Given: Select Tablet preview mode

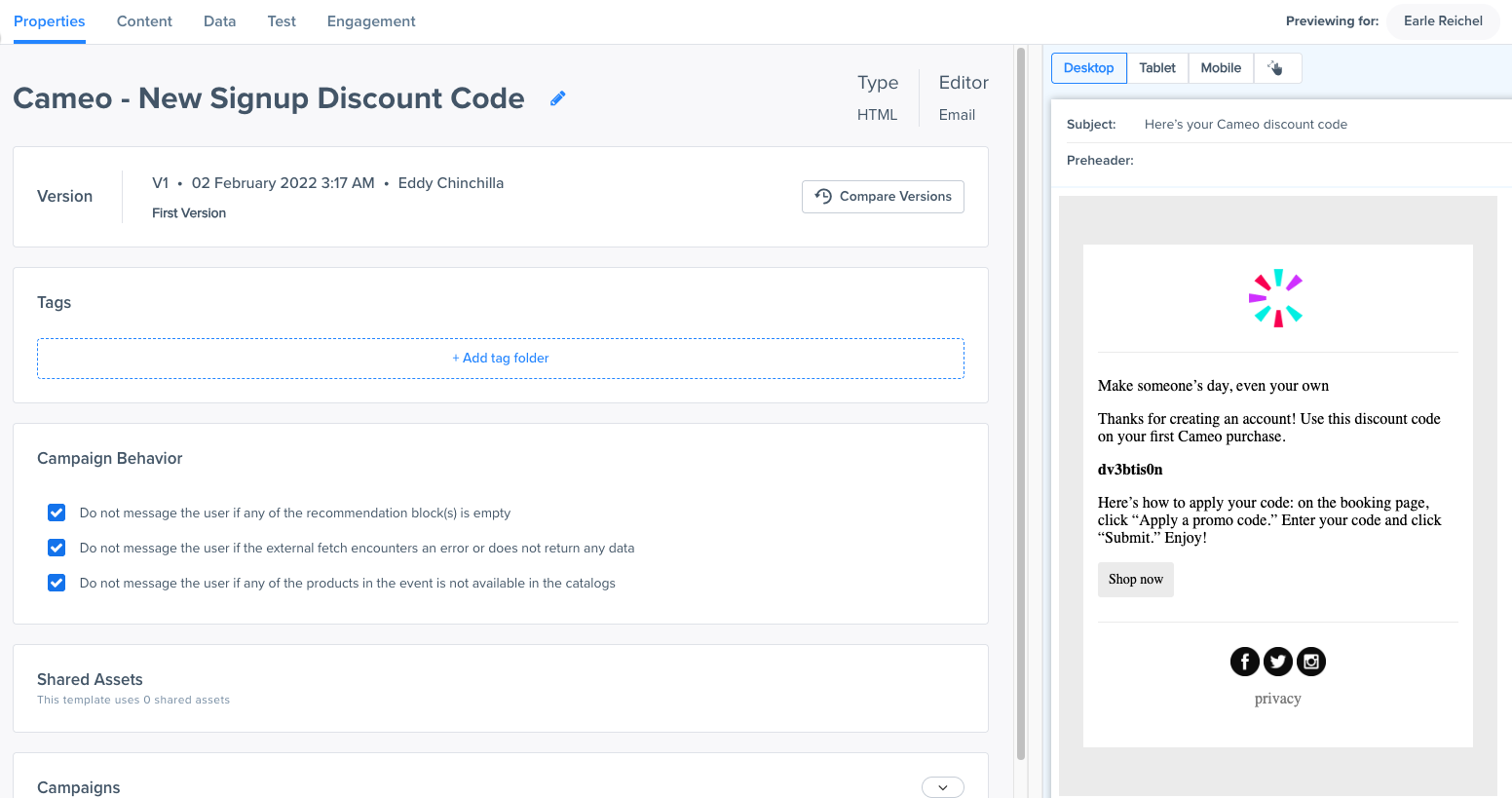Looking at the screenshot, I should tap(1157, 68).
